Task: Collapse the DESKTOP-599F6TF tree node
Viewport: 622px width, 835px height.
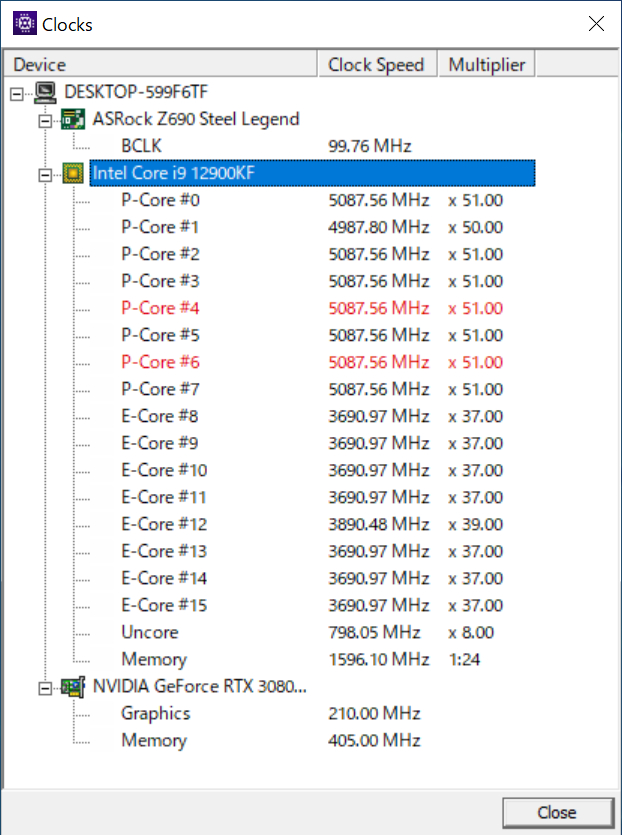Action: tap(17, 94)
